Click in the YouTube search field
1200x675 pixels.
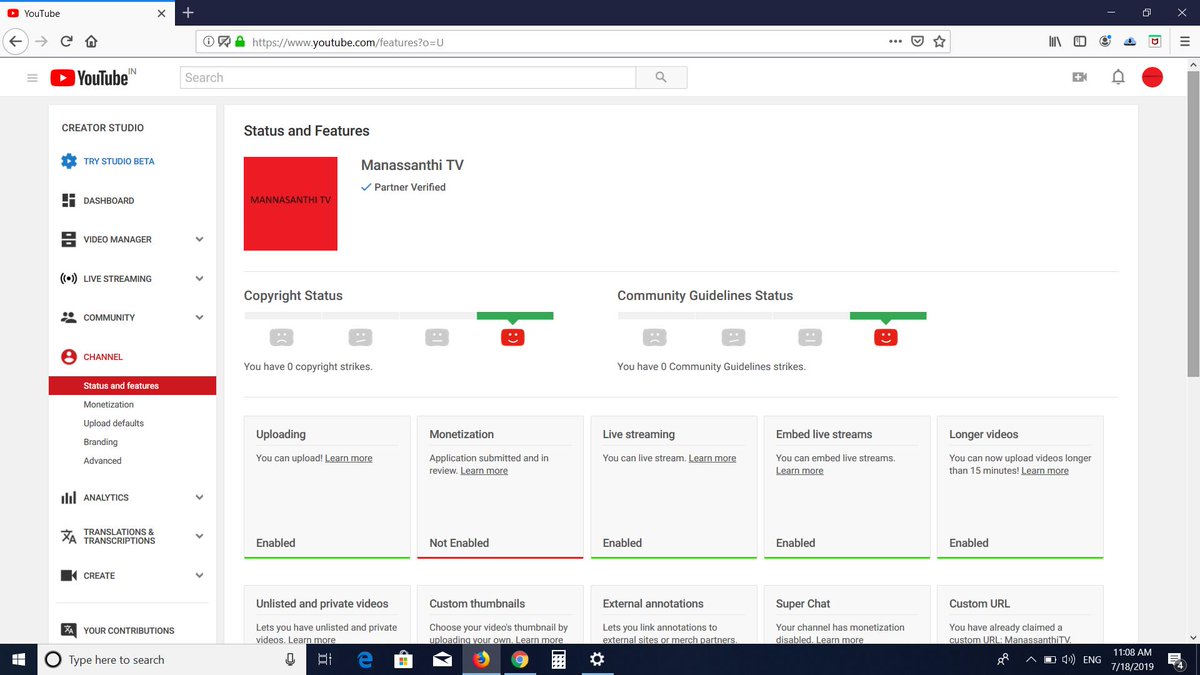tap(408, 77)
